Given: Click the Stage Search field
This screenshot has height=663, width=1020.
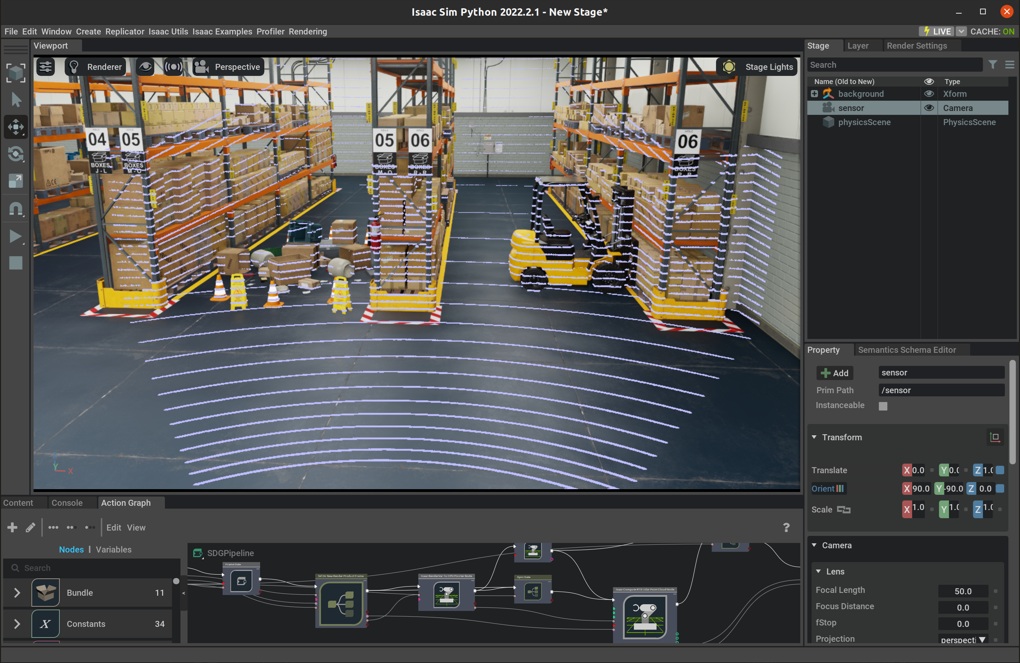Looking at the screenshot, I should [x=894, y=64].
